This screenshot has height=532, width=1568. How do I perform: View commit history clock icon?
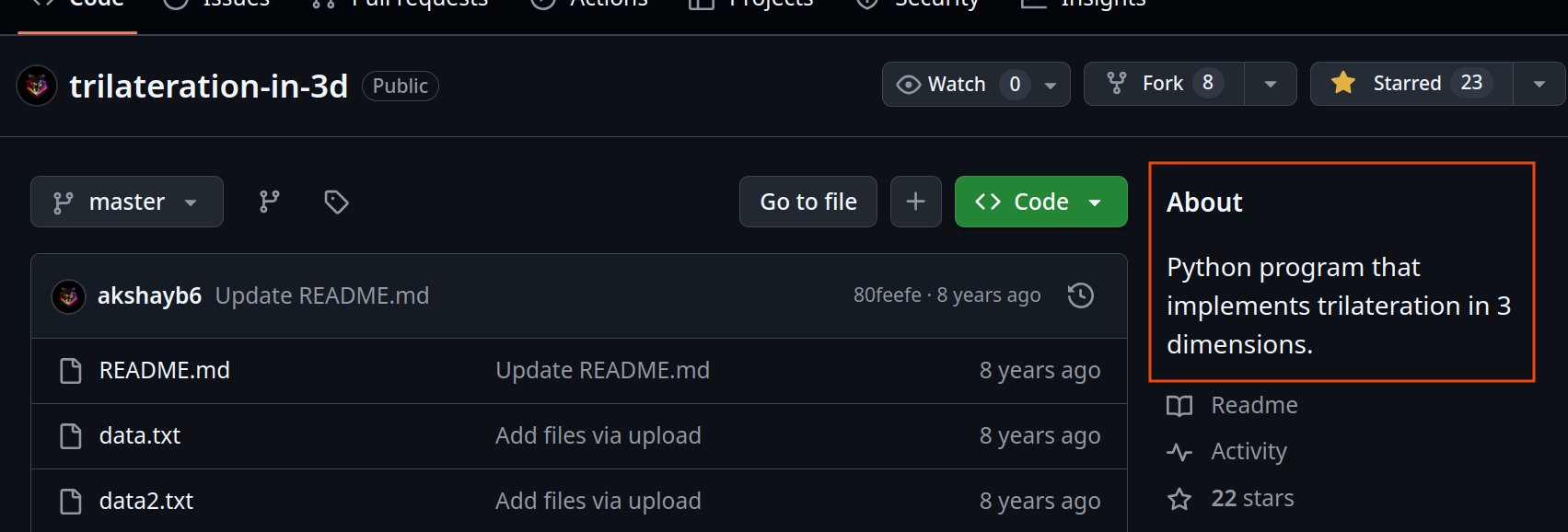1080,295
